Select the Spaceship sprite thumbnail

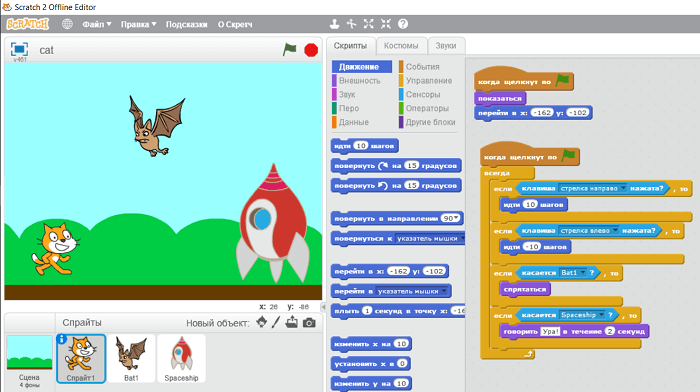pyautogui.click(x=181, y=359)
